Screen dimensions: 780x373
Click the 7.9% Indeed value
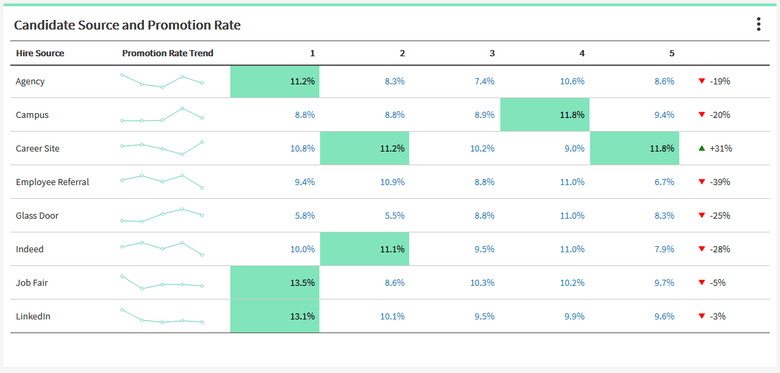point(665,249)
